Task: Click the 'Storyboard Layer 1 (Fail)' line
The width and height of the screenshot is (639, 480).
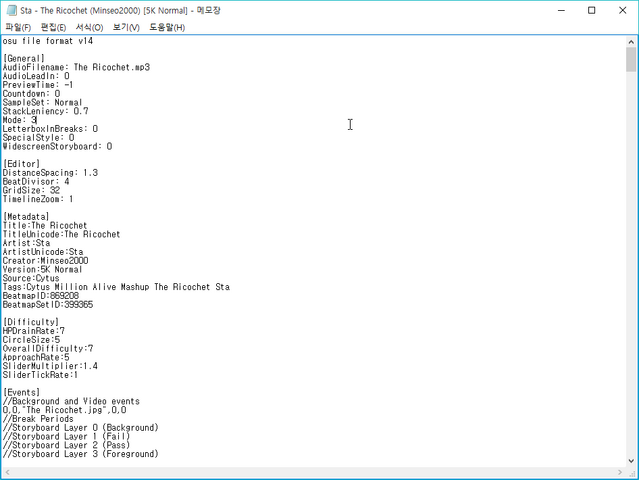Action: pyautogui.click(x=66, y=437)
